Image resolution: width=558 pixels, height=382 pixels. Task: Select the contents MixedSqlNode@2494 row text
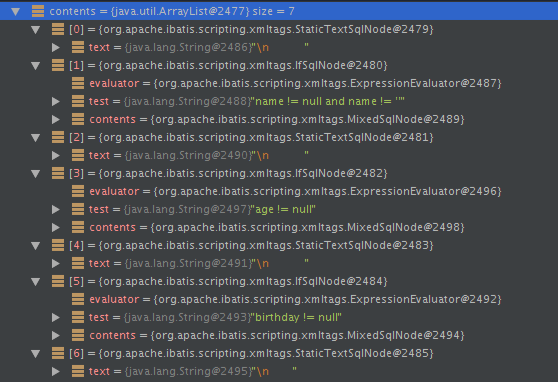click(277, 335)
